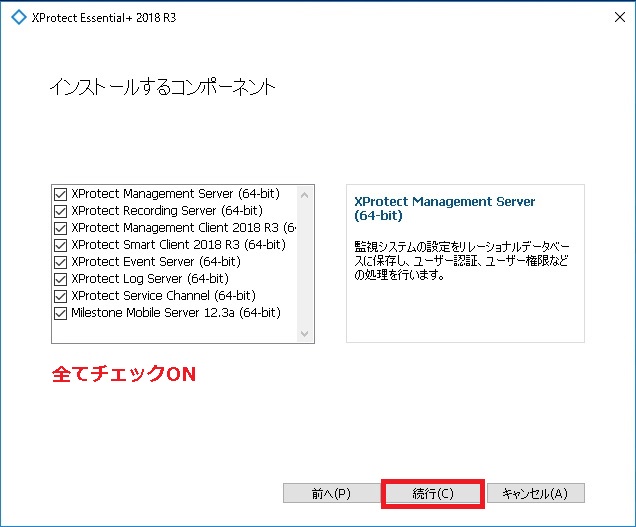Select the XProtect Management Client 2018 R3 label
Image resolution: width=636 pixels, height=527 pixels.
[x=184, y=228]
